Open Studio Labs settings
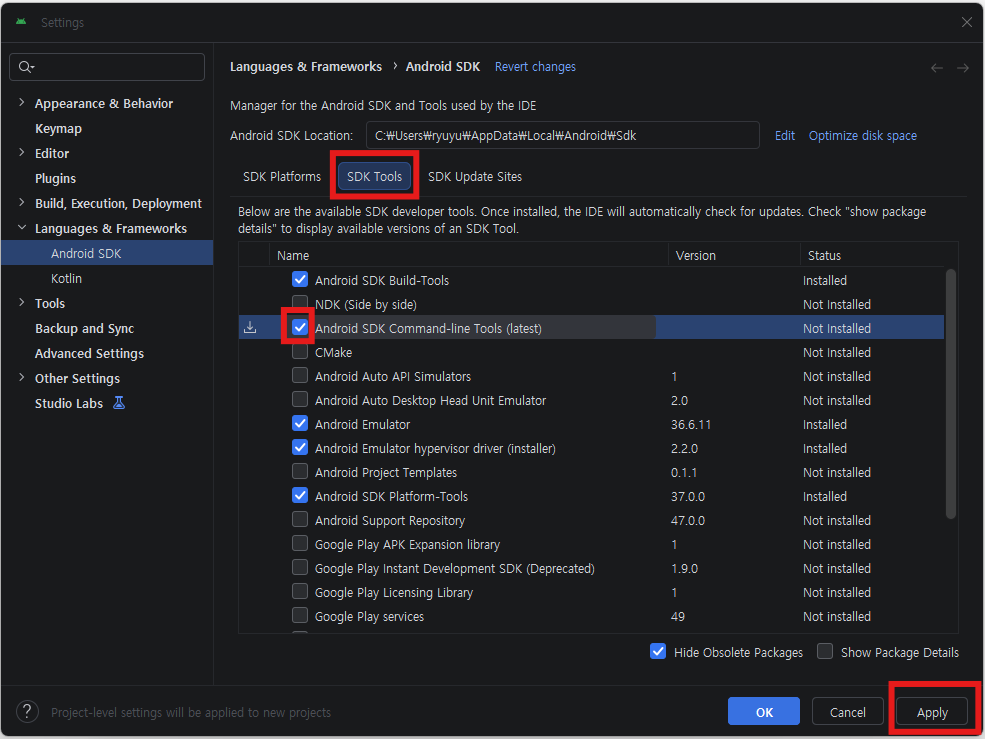Image resolution: width=985 pixels, height=739 pixels. [69, 403]
